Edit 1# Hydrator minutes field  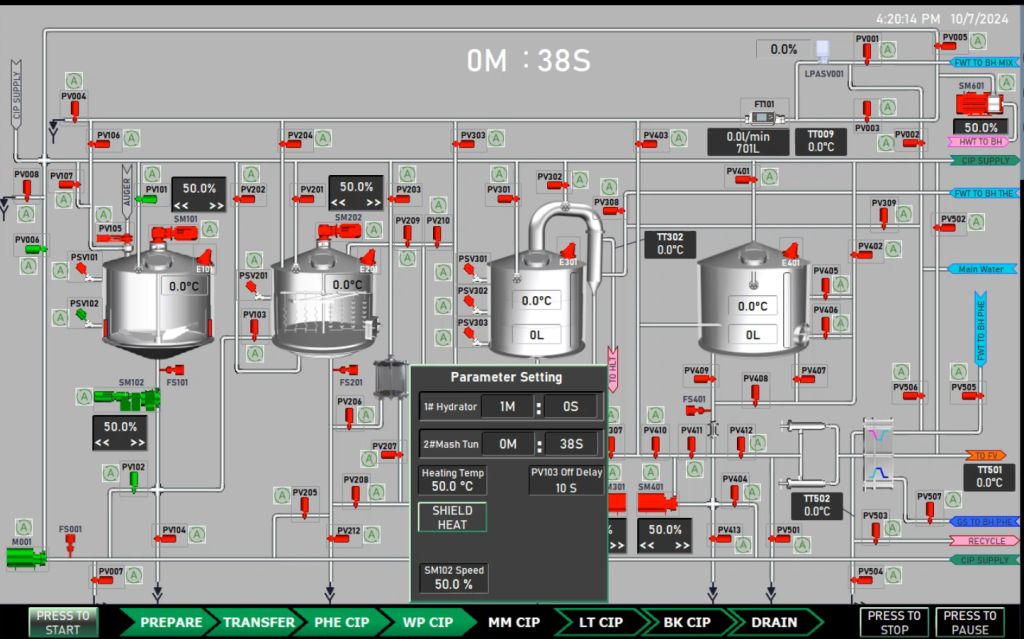pyautogui.click(x=507, y=406)
